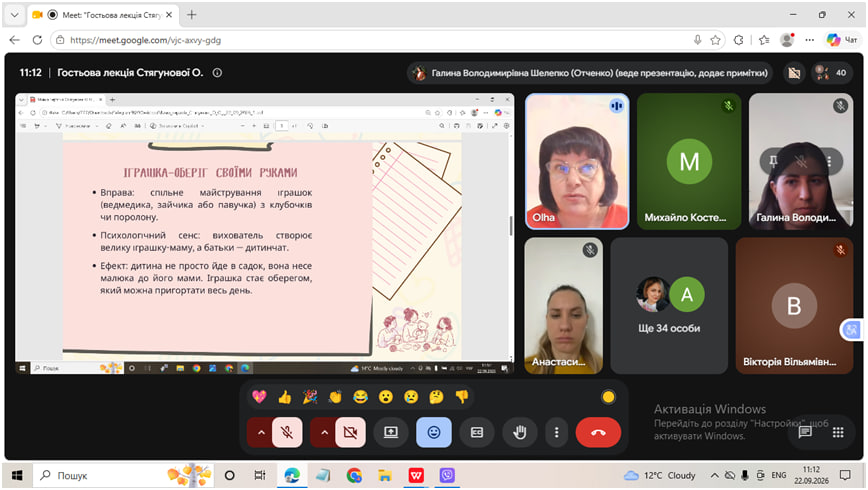Send the thumbs down reaction

point(462,397)
